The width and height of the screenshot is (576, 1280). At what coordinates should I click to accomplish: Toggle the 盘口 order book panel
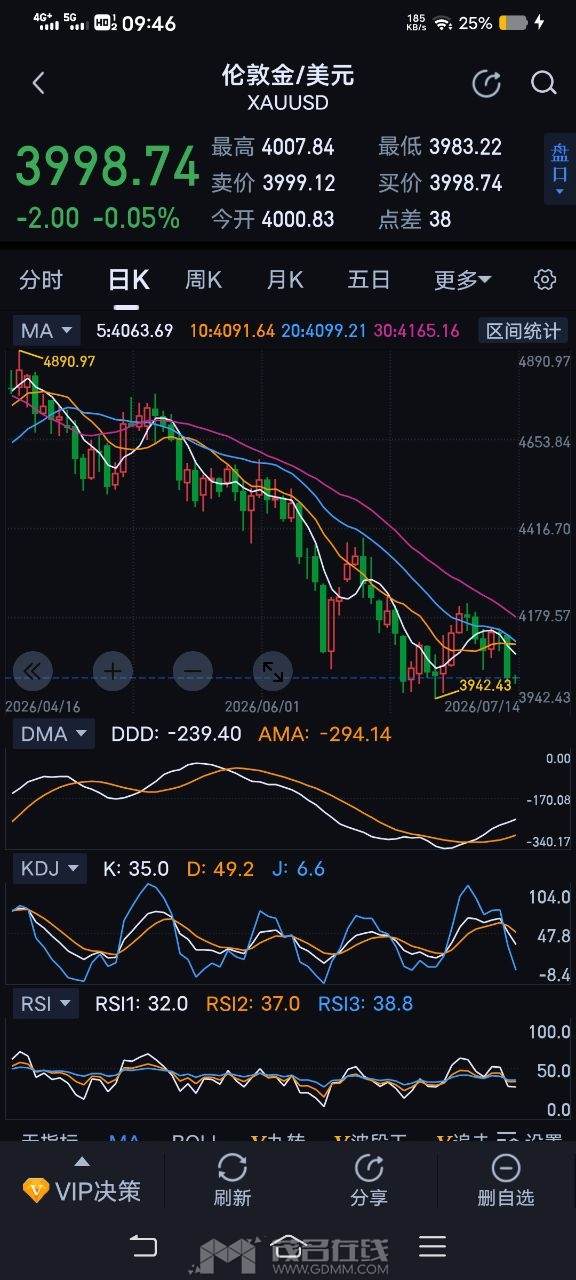pyautogui.click(x=559, y=169)
